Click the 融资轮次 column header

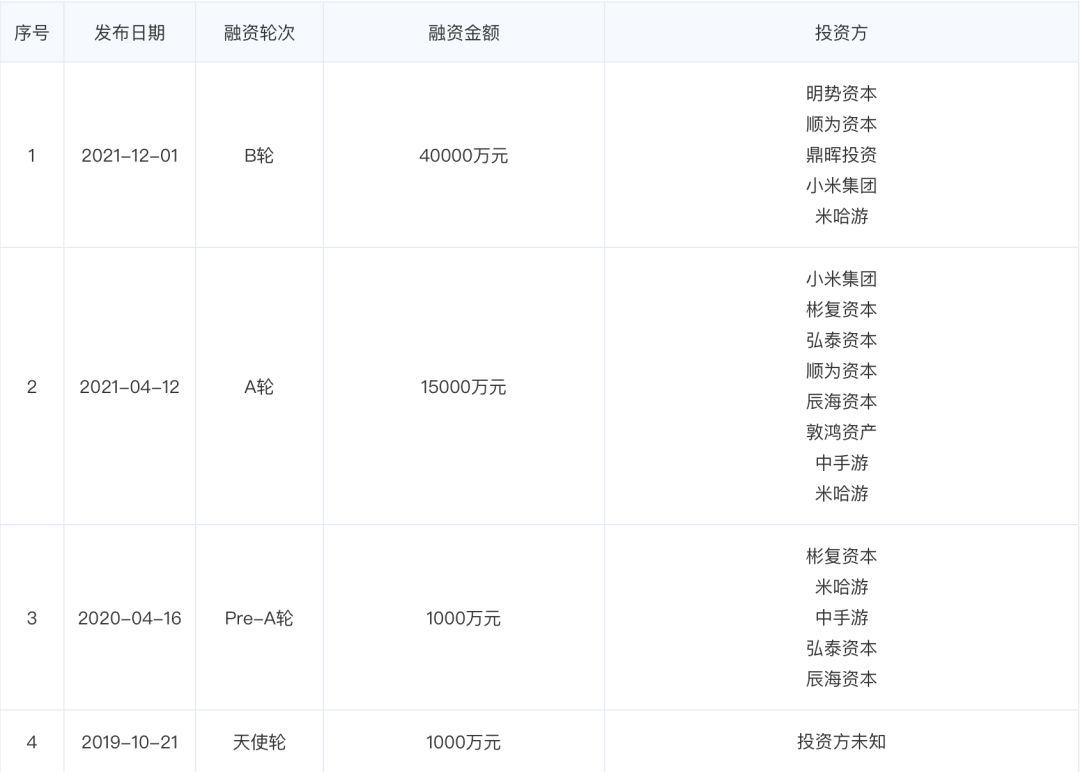tap(259, 32)
